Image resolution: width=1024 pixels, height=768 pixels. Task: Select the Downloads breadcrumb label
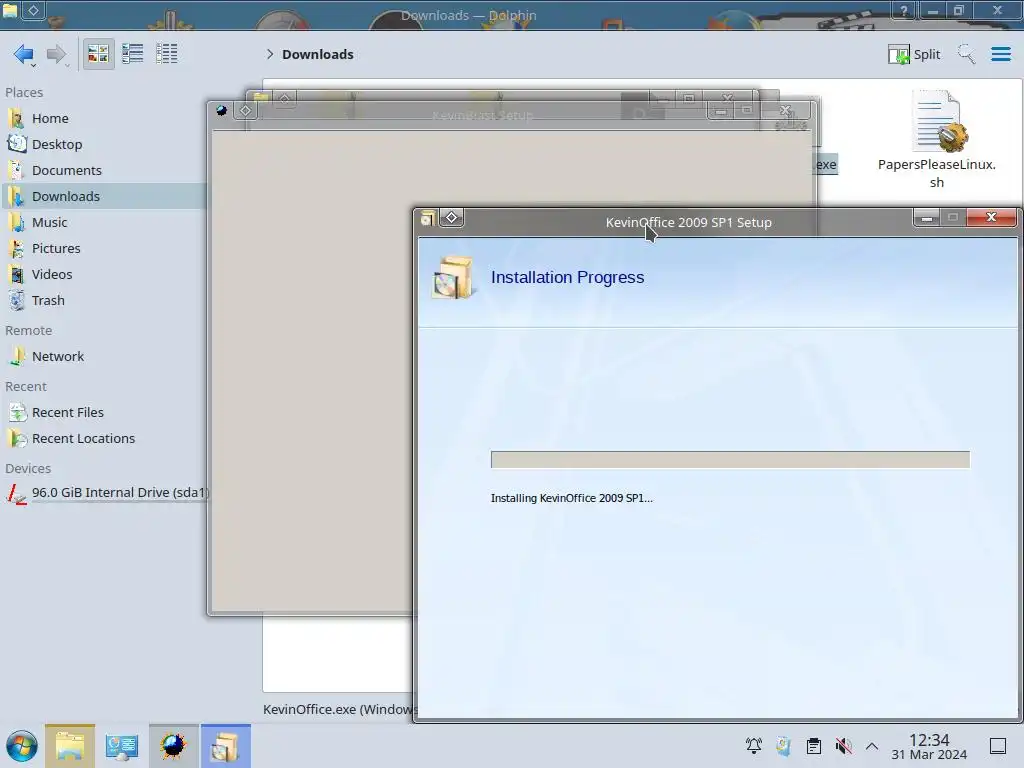coord(317,54)
